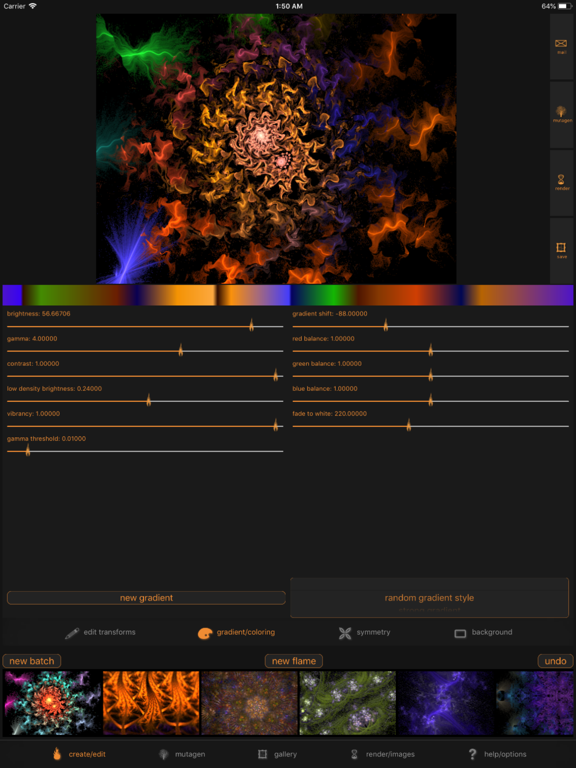Click the color gradient strip
The width and height of the screenshot is (576, 768).
(x=288, y=295)
